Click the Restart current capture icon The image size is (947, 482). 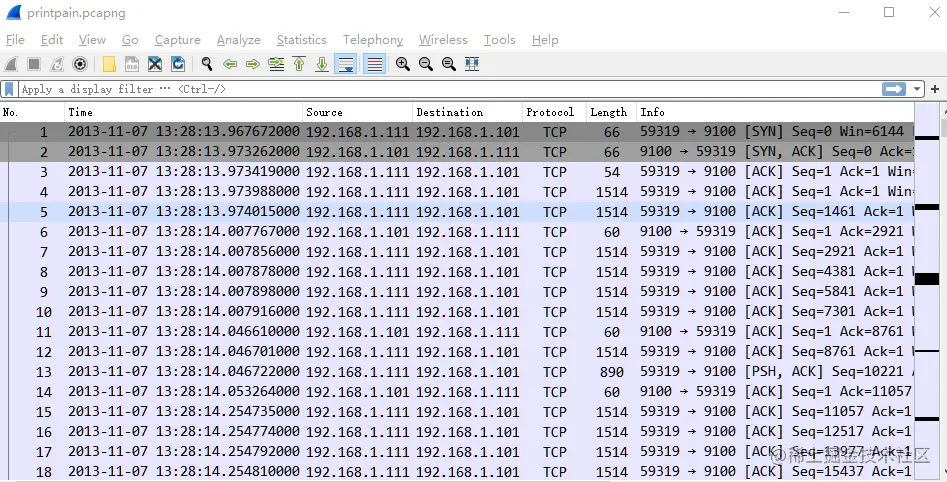point(57,64)
